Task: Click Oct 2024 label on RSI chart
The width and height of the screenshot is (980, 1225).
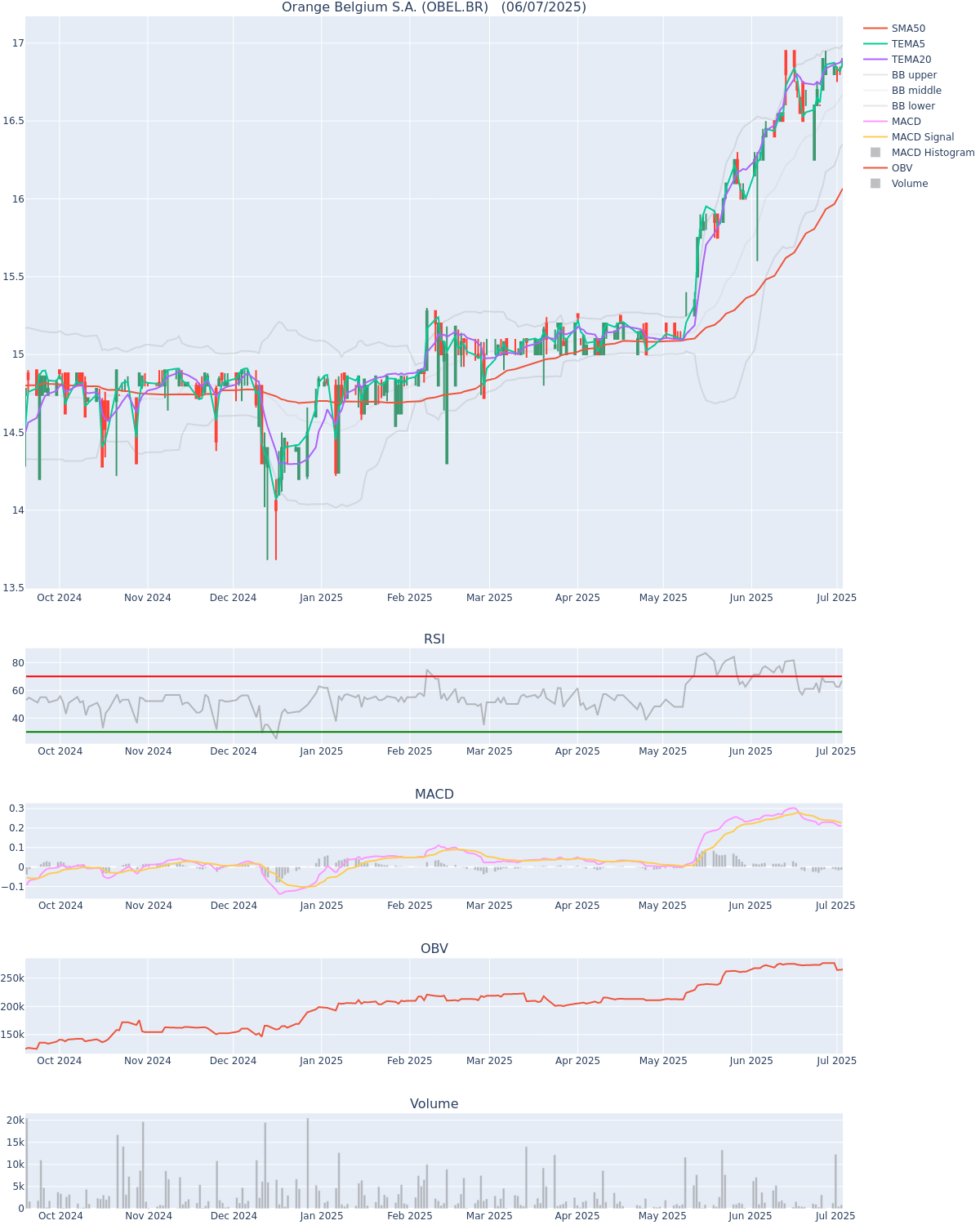Action: pos(60,751)
